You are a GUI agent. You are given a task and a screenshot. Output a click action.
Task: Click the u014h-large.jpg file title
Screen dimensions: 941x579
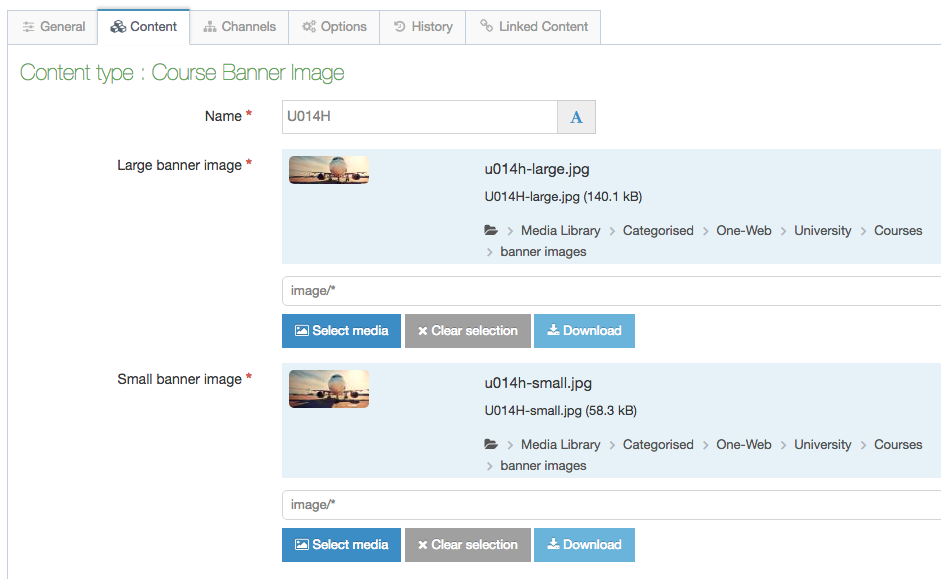click(537, 169)
